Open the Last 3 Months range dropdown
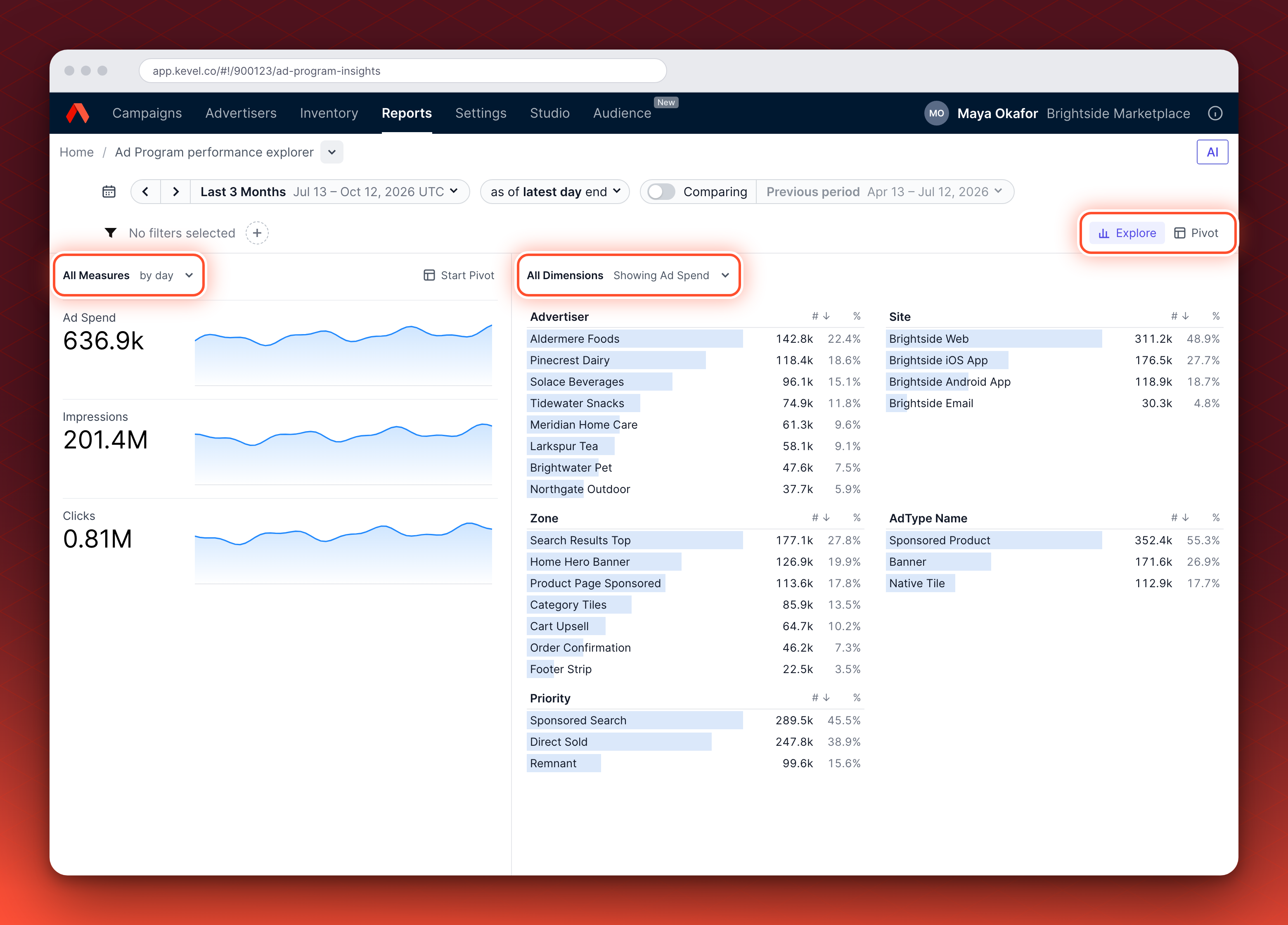 point(329,192)
